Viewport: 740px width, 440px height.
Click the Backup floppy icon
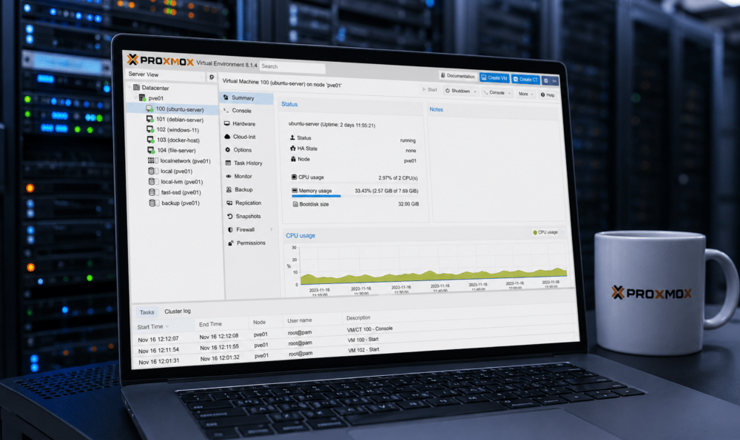228,189
